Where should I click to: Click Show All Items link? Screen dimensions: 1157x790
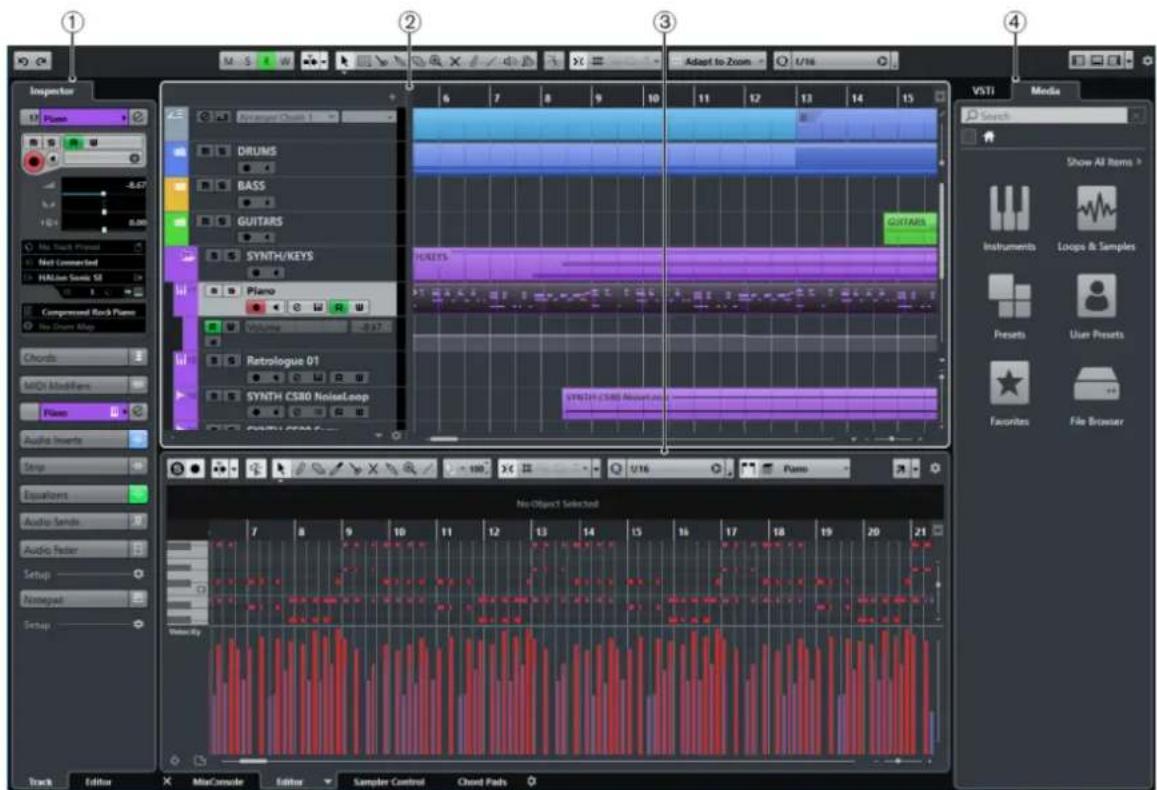pos(1103,162)
